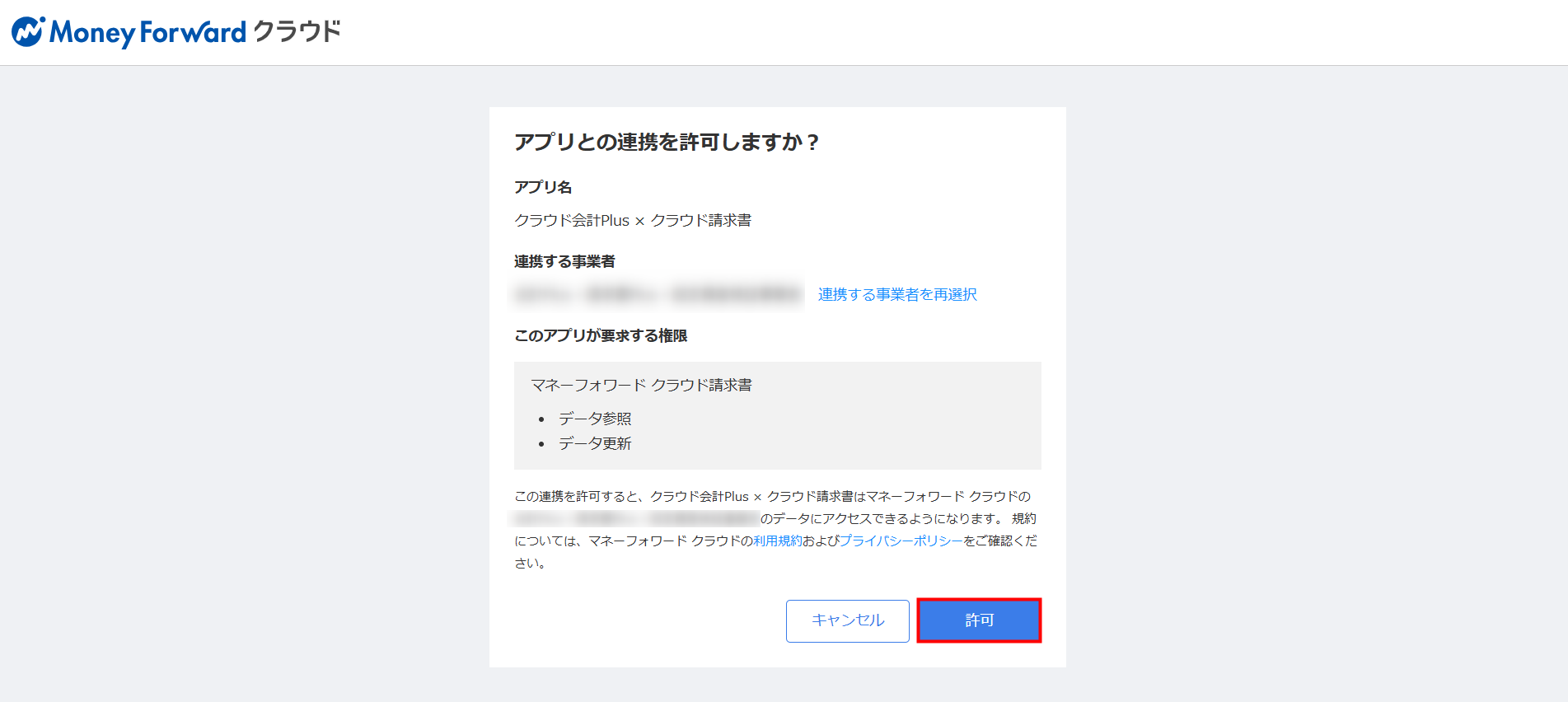Select the データ参照 permission item
The height and width of the screenshot is (702, 1568).
(595, 419)
